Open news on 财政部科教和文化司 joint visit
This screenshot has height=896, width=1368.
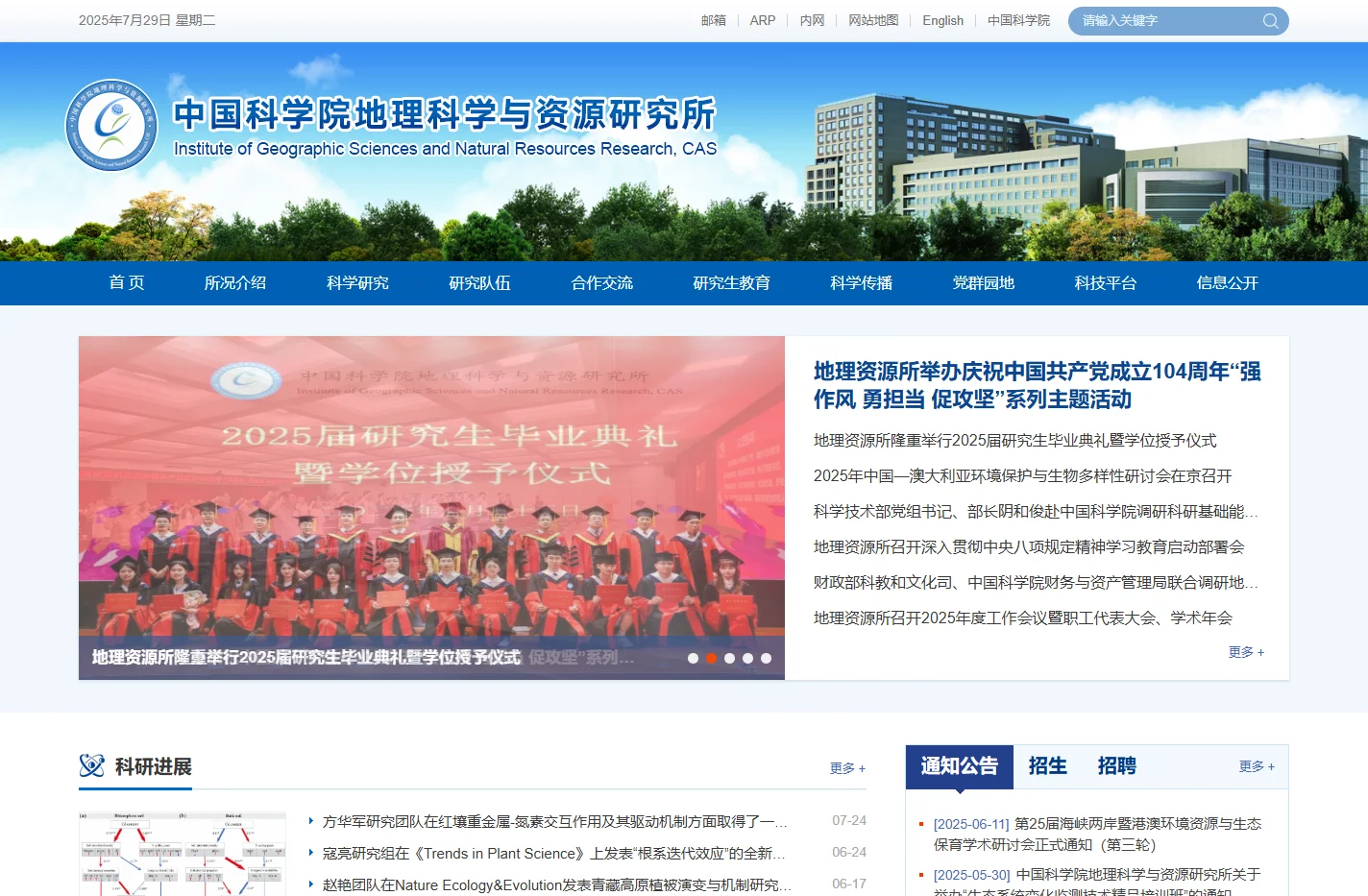[1036, 582]
